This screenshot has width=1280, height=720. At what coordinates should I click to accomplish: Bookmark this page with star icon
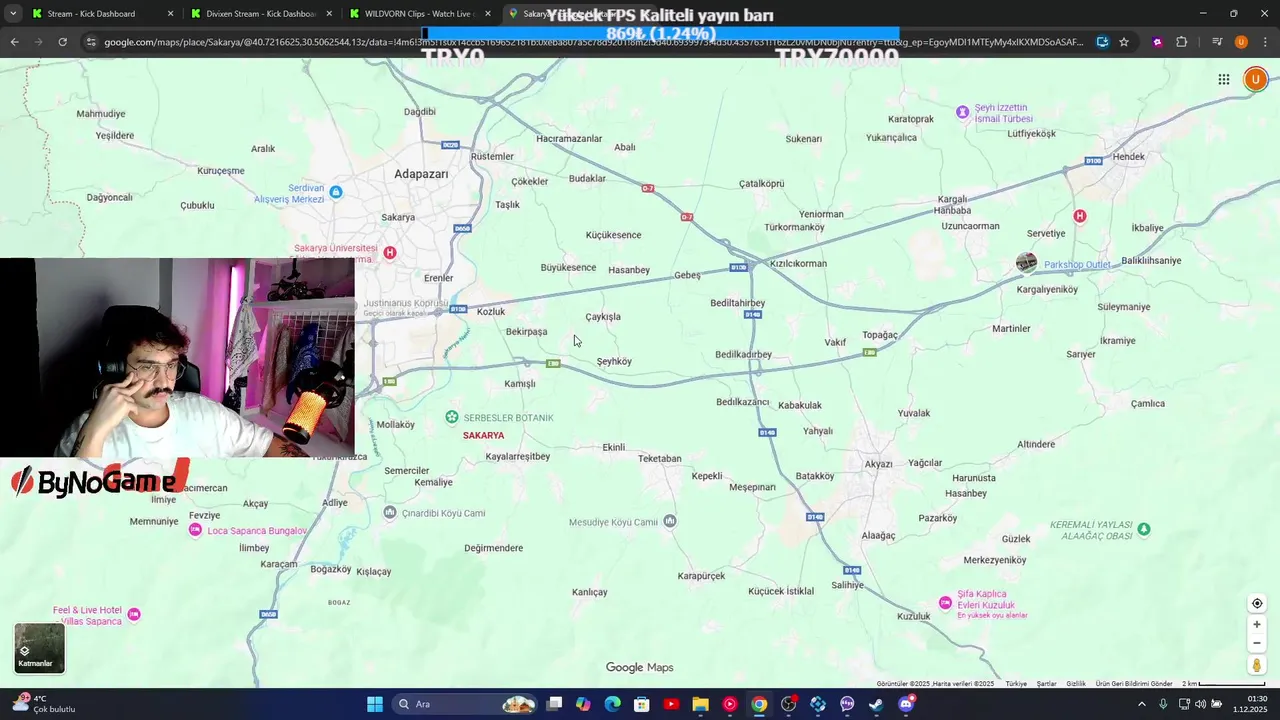pos(1124,42)
